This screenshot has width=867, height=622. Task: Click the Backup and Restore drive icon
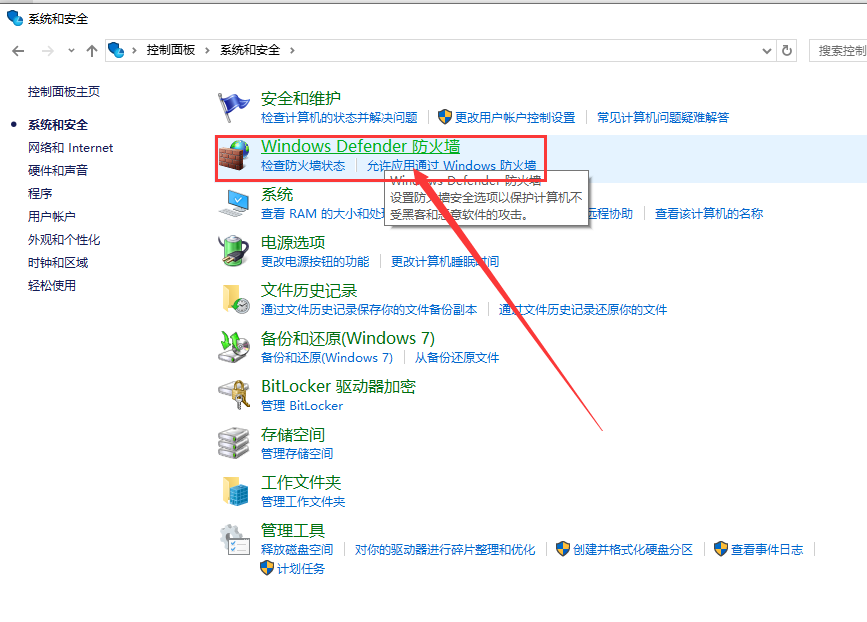[x=234, y=347]
